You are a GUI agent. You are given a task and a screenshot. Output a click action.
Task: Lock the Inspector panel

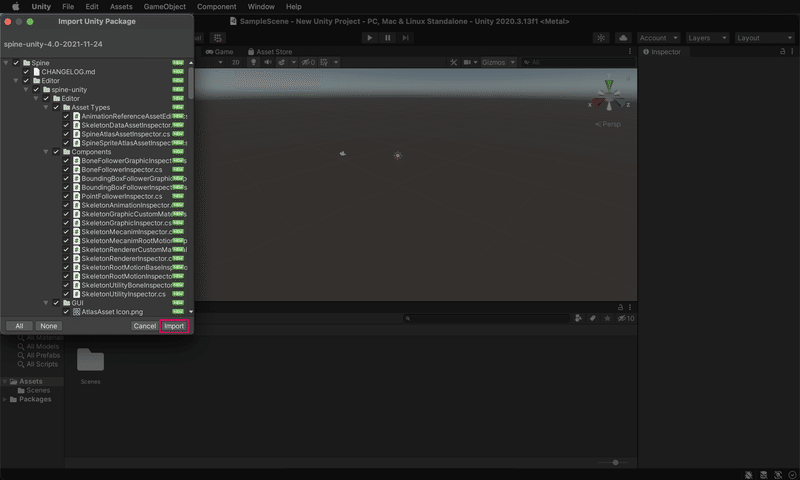[x=783, y=52]
